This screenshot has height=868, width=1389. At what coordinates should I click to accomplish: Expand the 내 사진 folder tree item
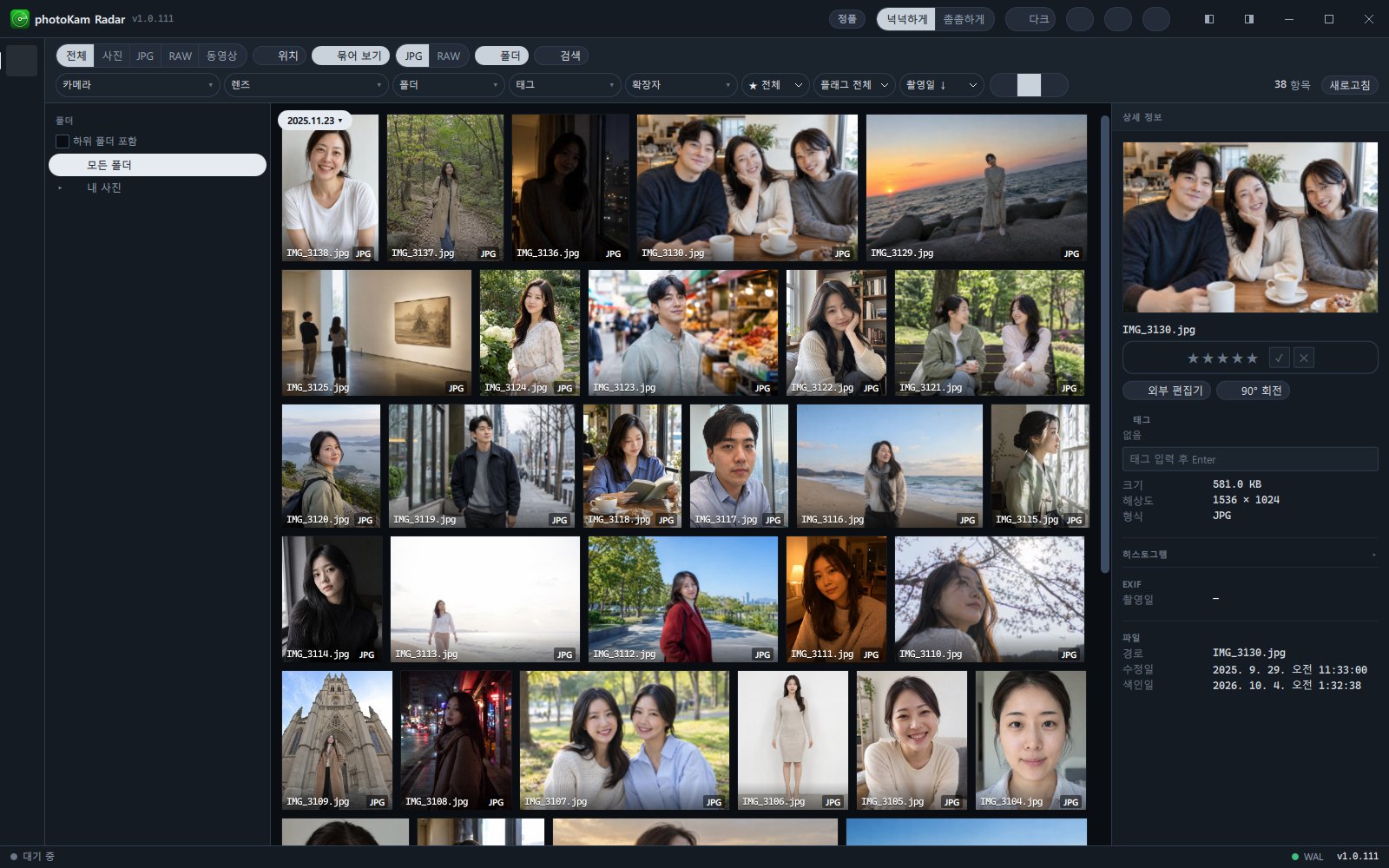[60, 187]
